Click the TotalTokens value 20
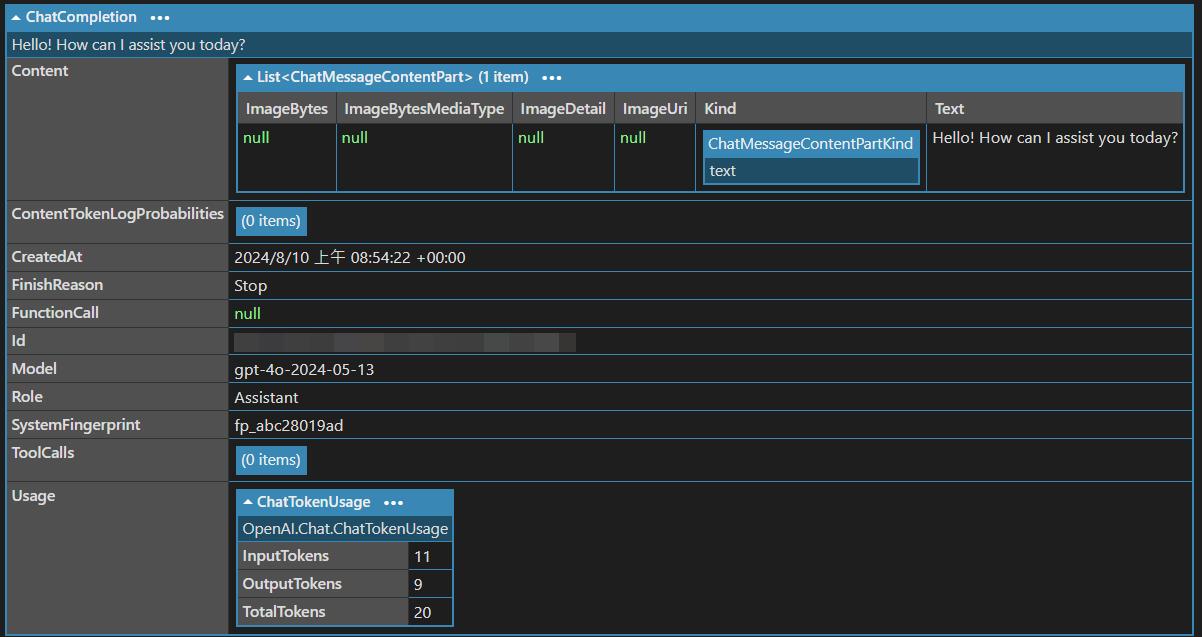The image size is (1202, 637). coord(422,612)
